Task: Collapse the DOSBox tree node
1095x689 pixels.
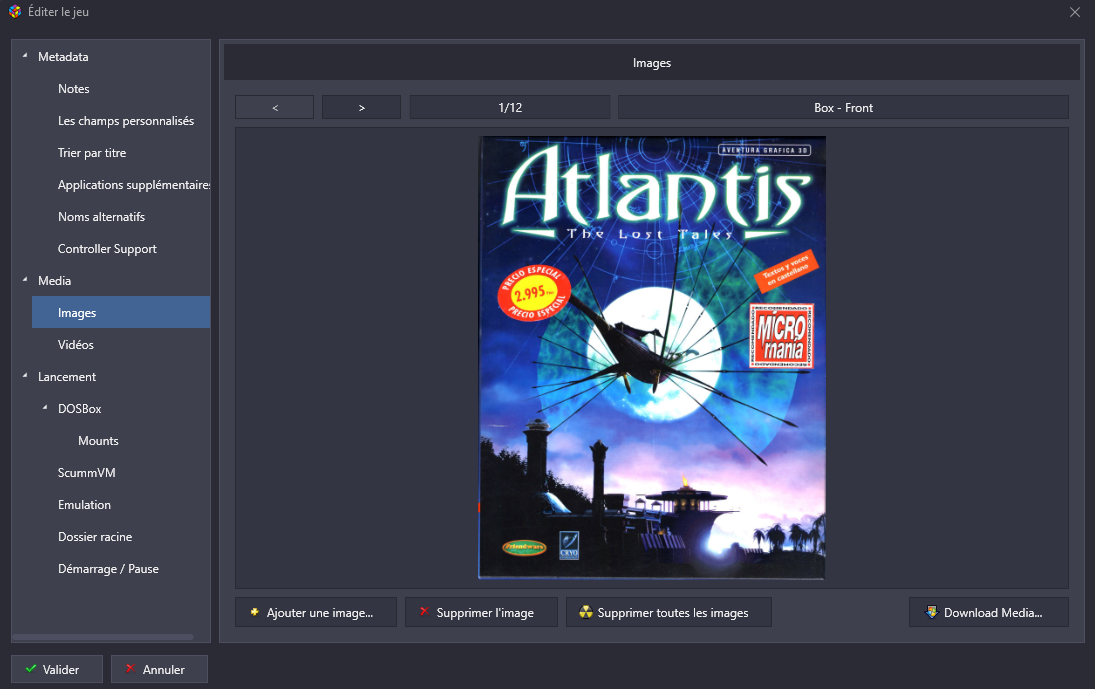Action: [45, 408]
